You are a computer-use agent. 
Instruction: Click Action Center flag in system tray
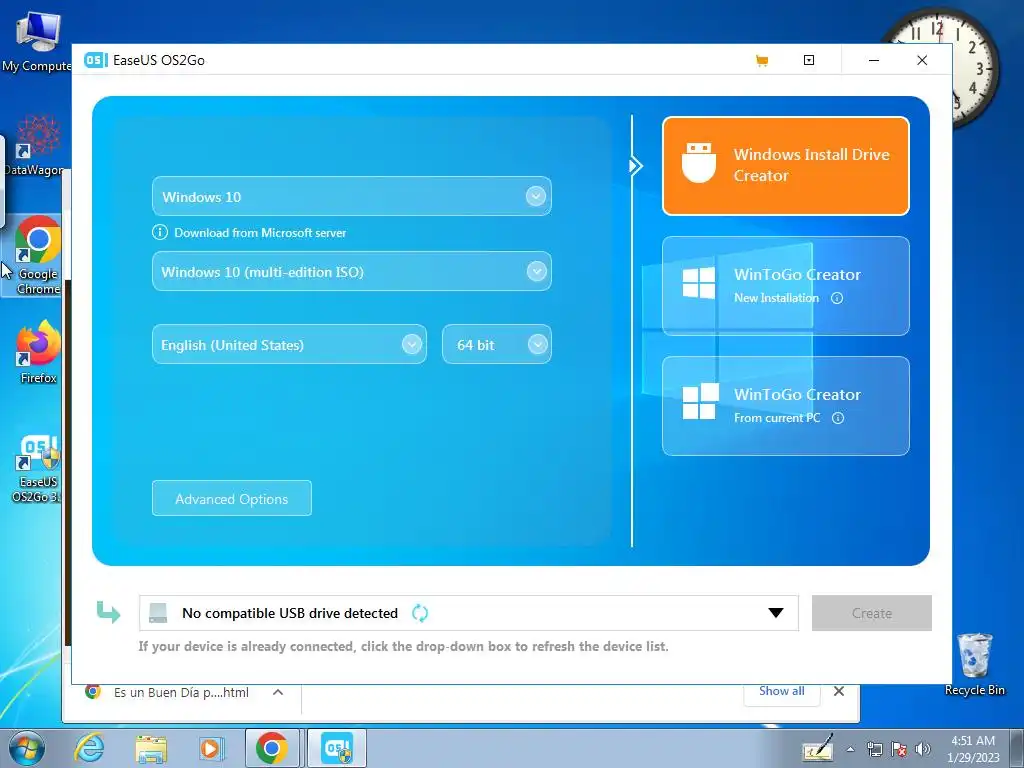pyautogui.click(x=899, y=749)
